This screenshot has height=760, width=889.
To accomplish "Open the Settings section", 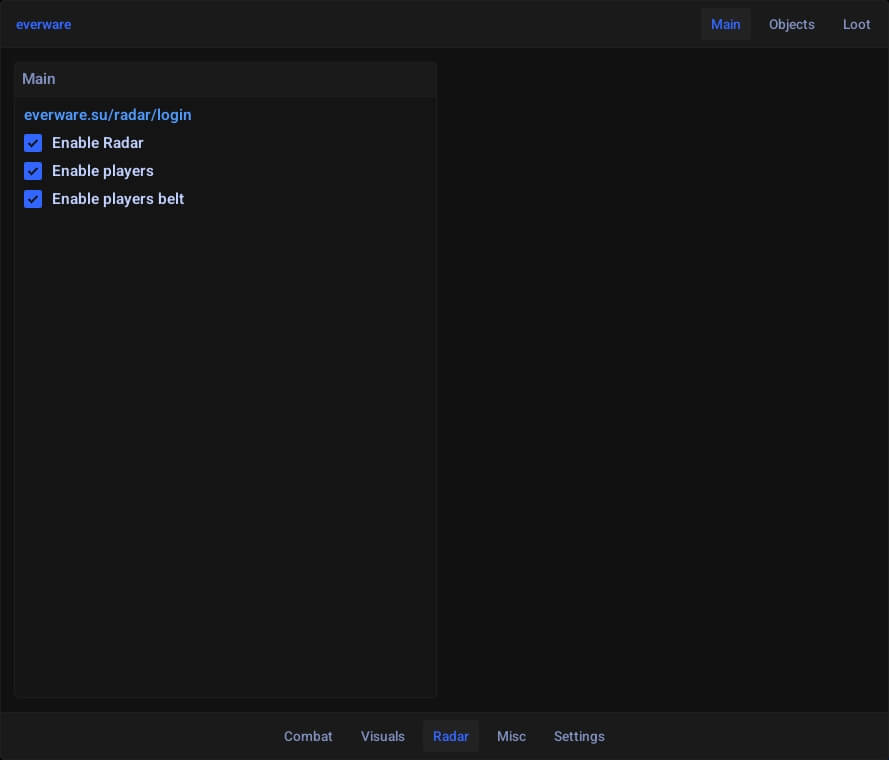I will click(x=579, y=736).
